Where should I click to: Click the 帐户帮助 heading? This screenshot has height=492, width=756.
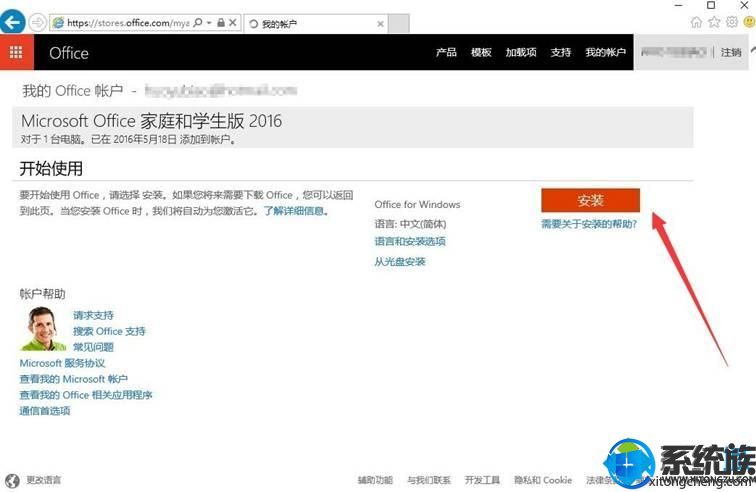click(x=42, y=294)
